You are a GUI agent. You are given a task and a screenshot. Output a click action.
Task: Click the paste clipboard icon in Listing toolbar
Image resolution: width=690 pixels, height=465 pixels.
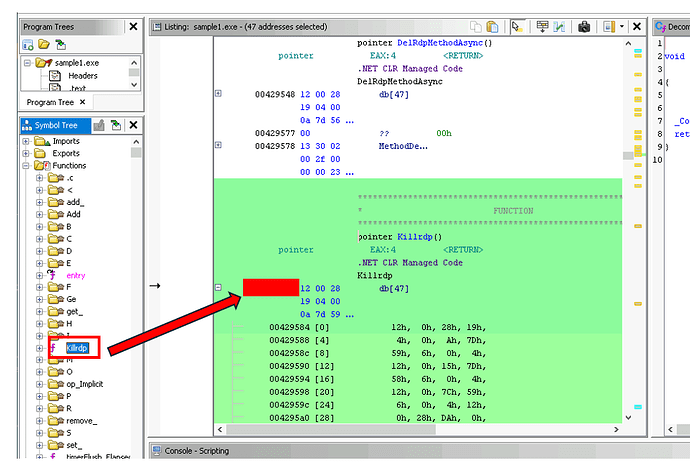click(x=494, y=27)
